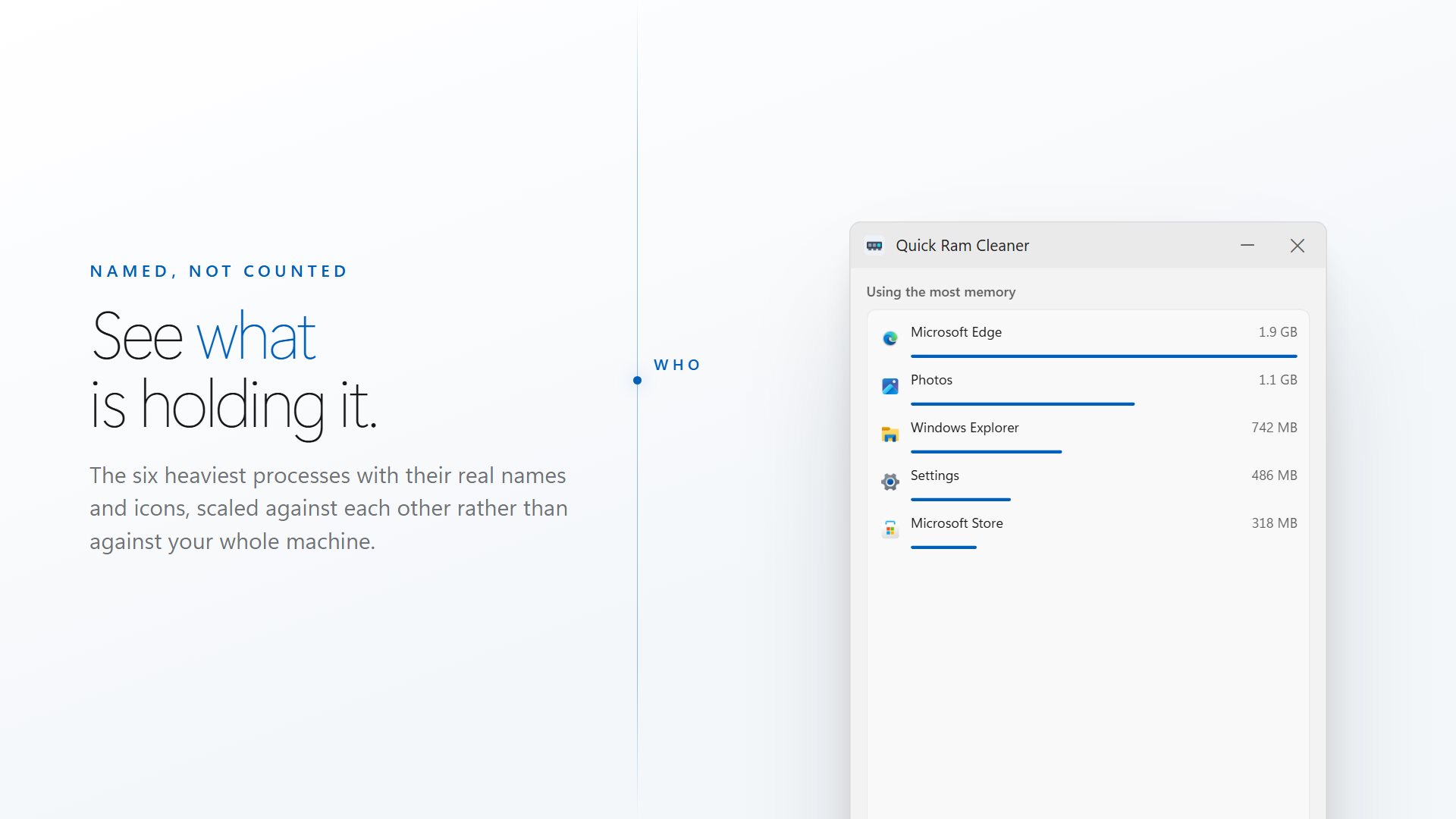
Task: Click the 1.1 GB memory value
Action: pyautogui.click(x=1278, y=380)
